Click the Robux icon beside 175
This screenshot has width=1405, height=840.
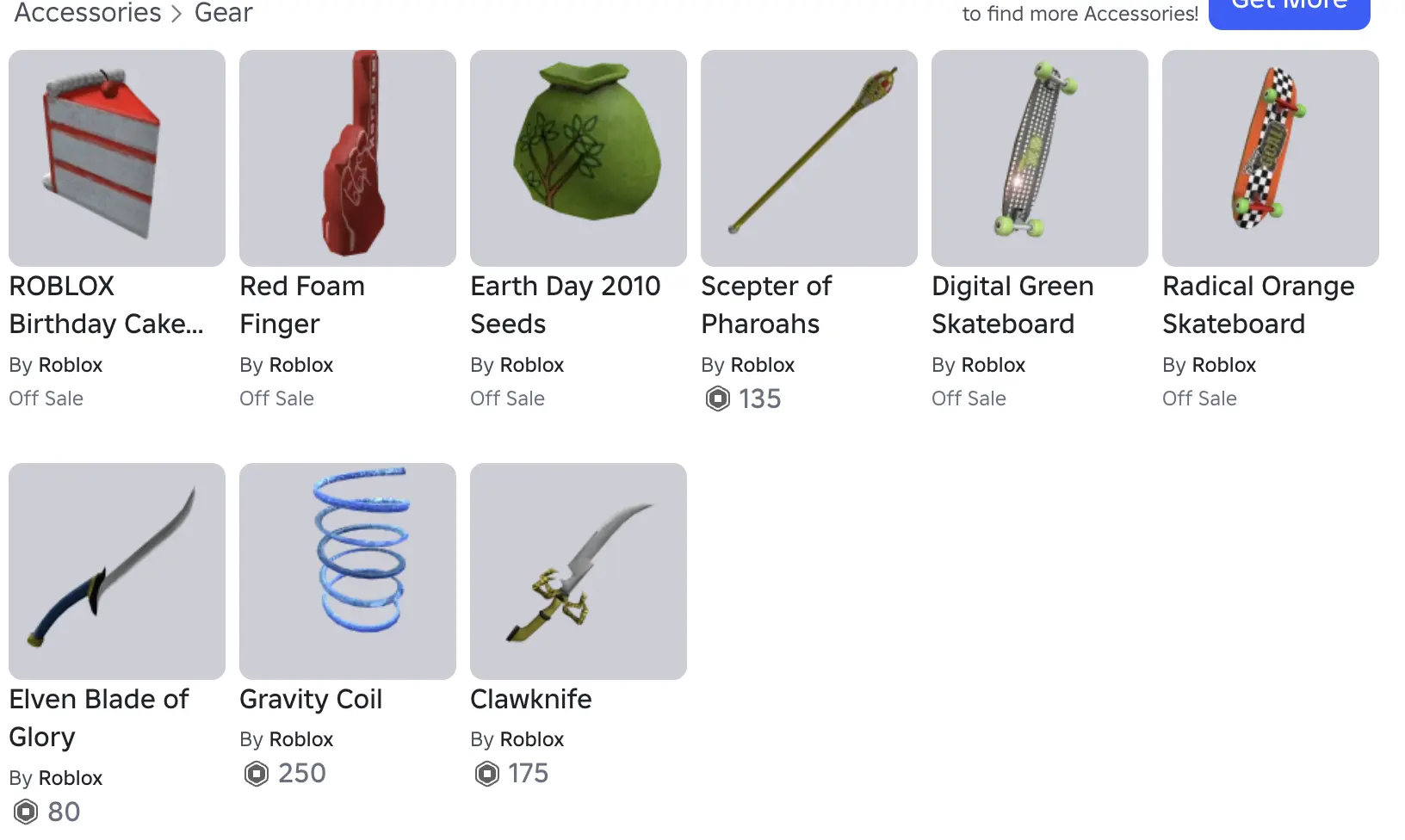click(487, 774)
